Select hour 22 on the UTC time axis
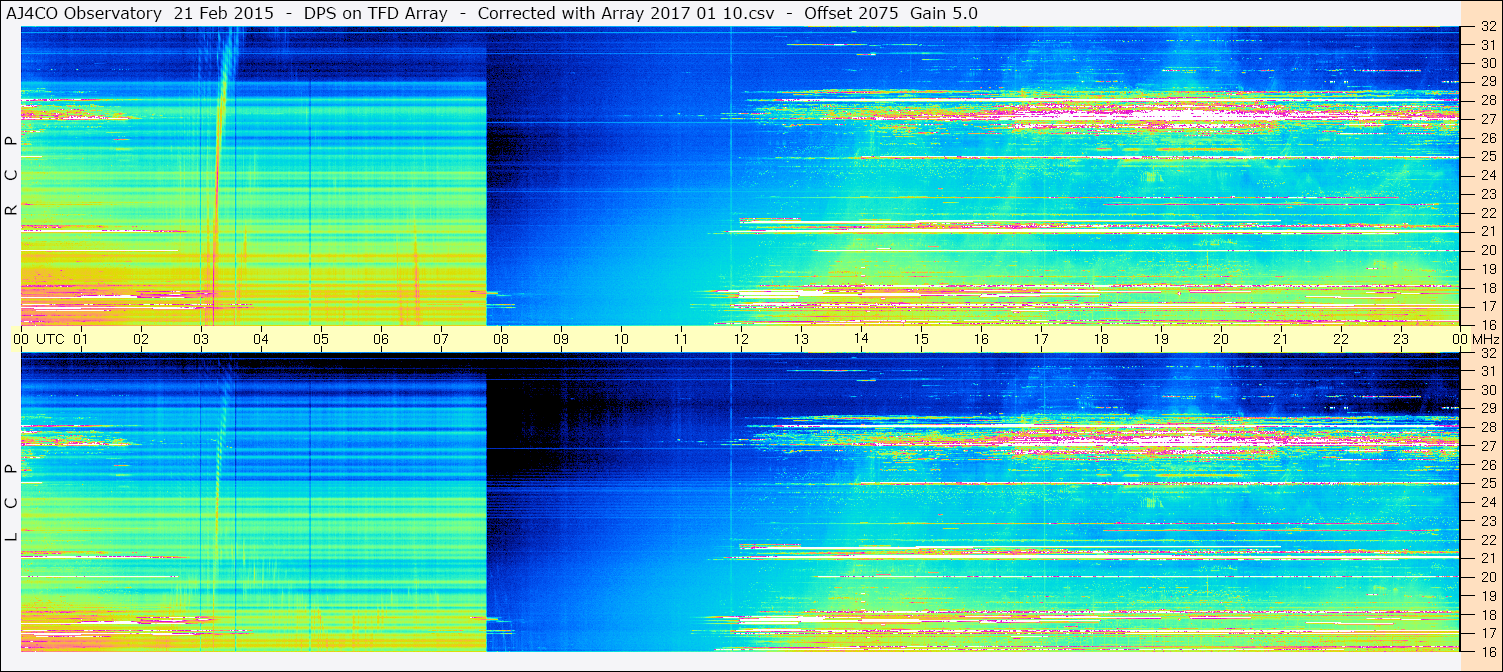This screenshot has width=1503, height=672. tap(1341, 339)
